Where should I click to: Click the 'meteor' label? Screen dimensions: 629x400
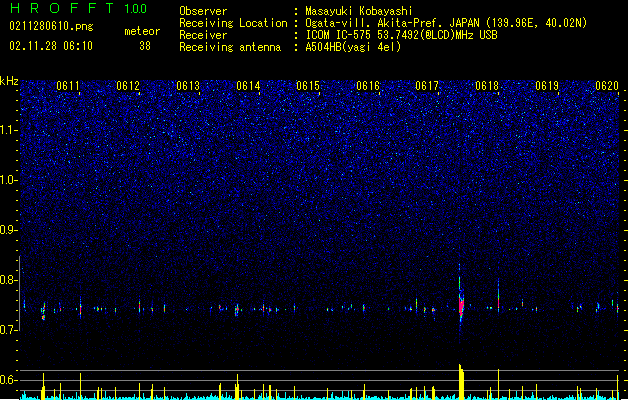tap(142, 31)
